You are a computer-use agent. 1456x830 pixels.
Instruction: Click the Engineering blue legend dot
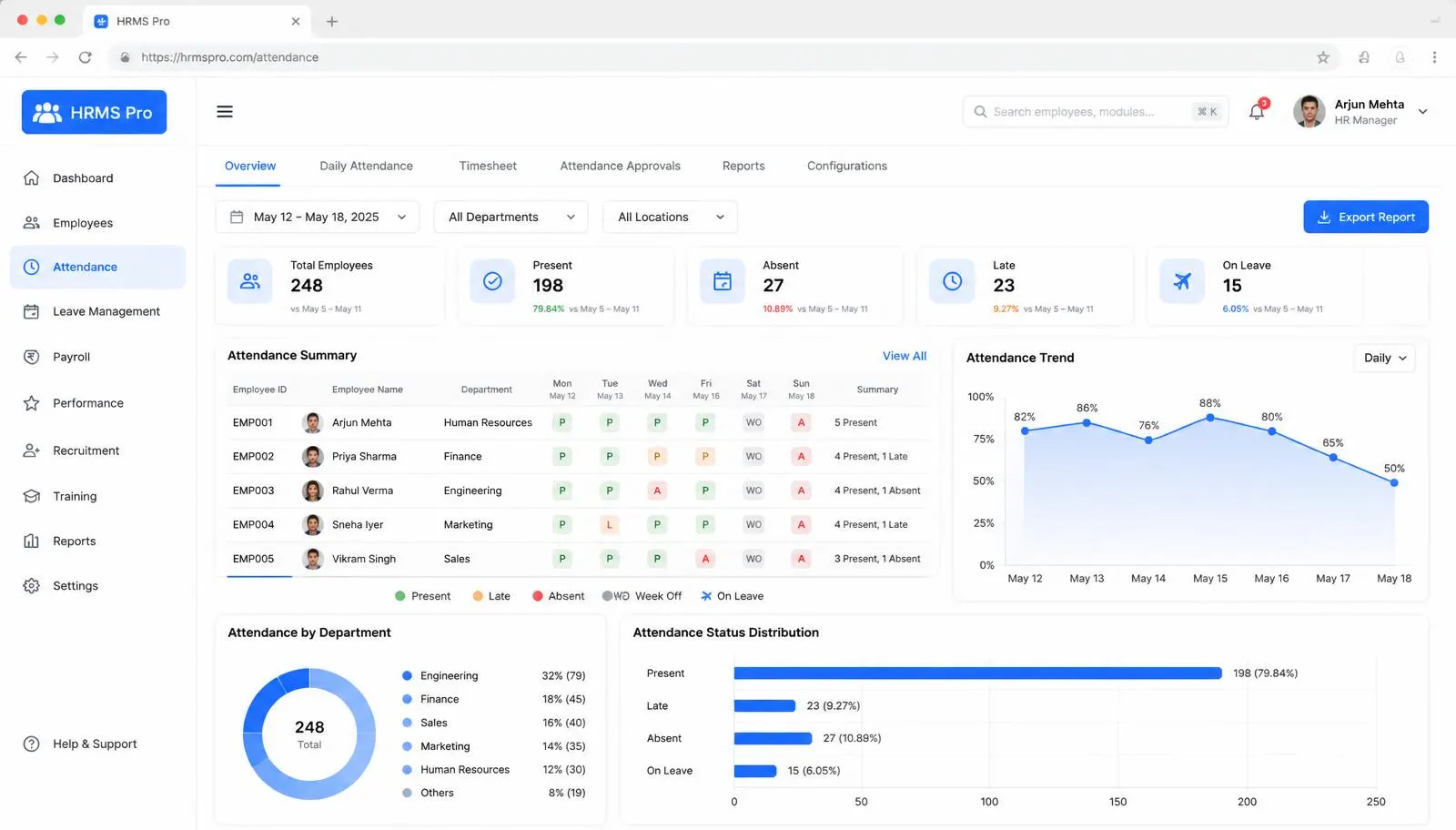pyautogui.click(x=408, y=676)
